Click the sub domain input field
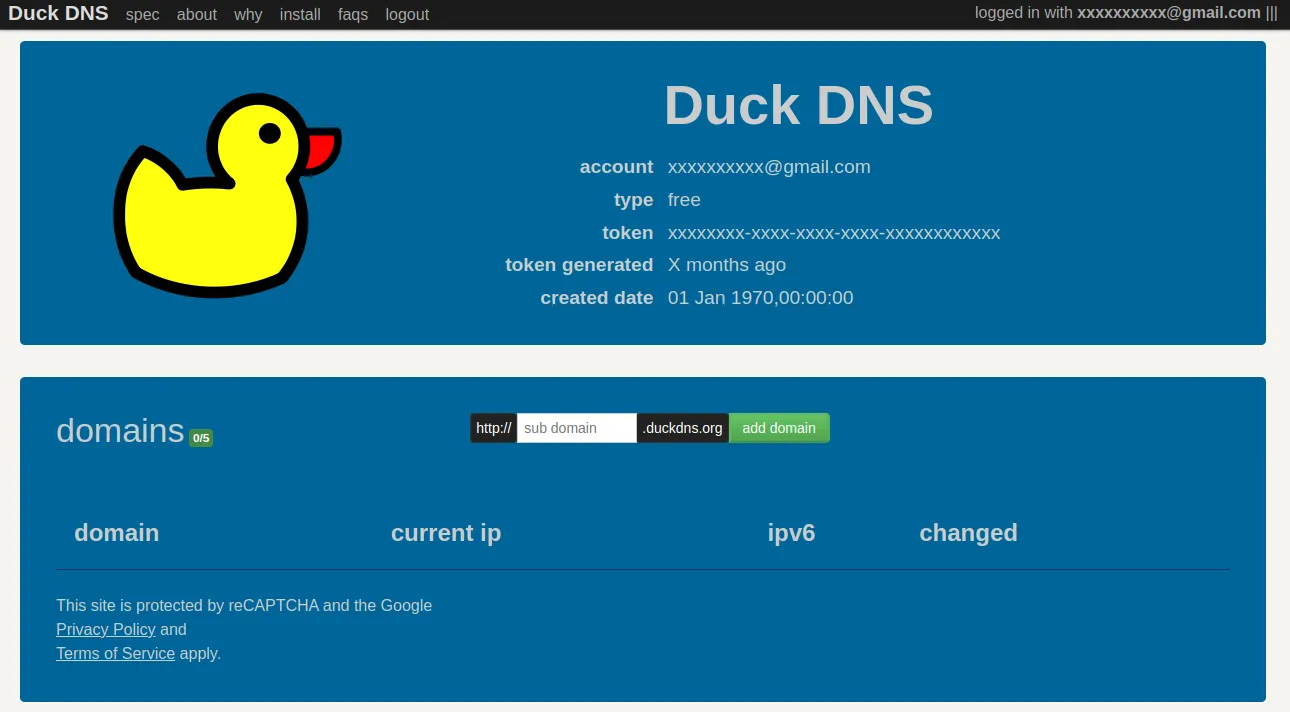The width and height of the screenshot is (1290, 712). [576, 428]
